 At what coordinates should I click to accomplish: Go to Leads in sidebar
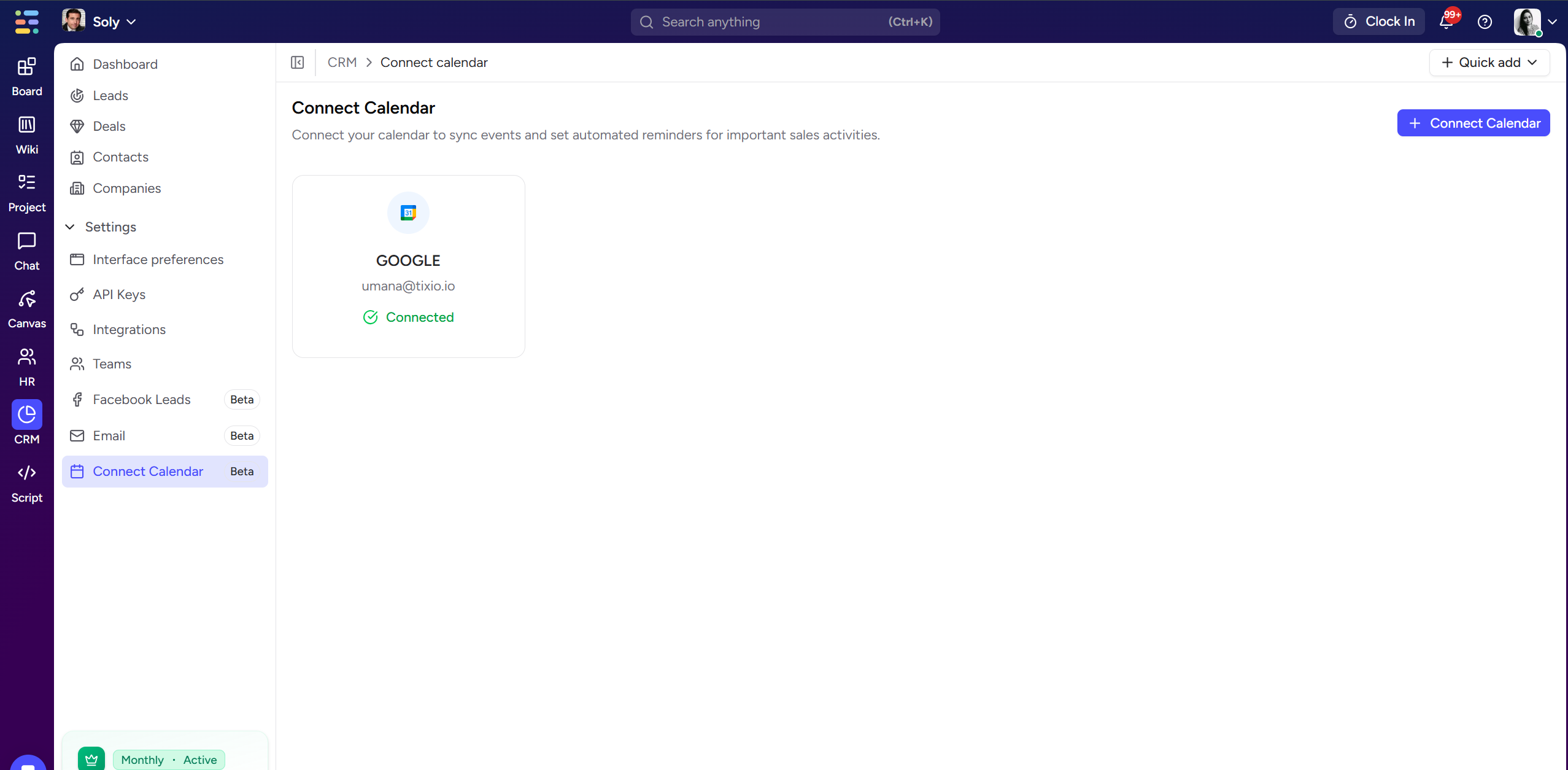110,96
